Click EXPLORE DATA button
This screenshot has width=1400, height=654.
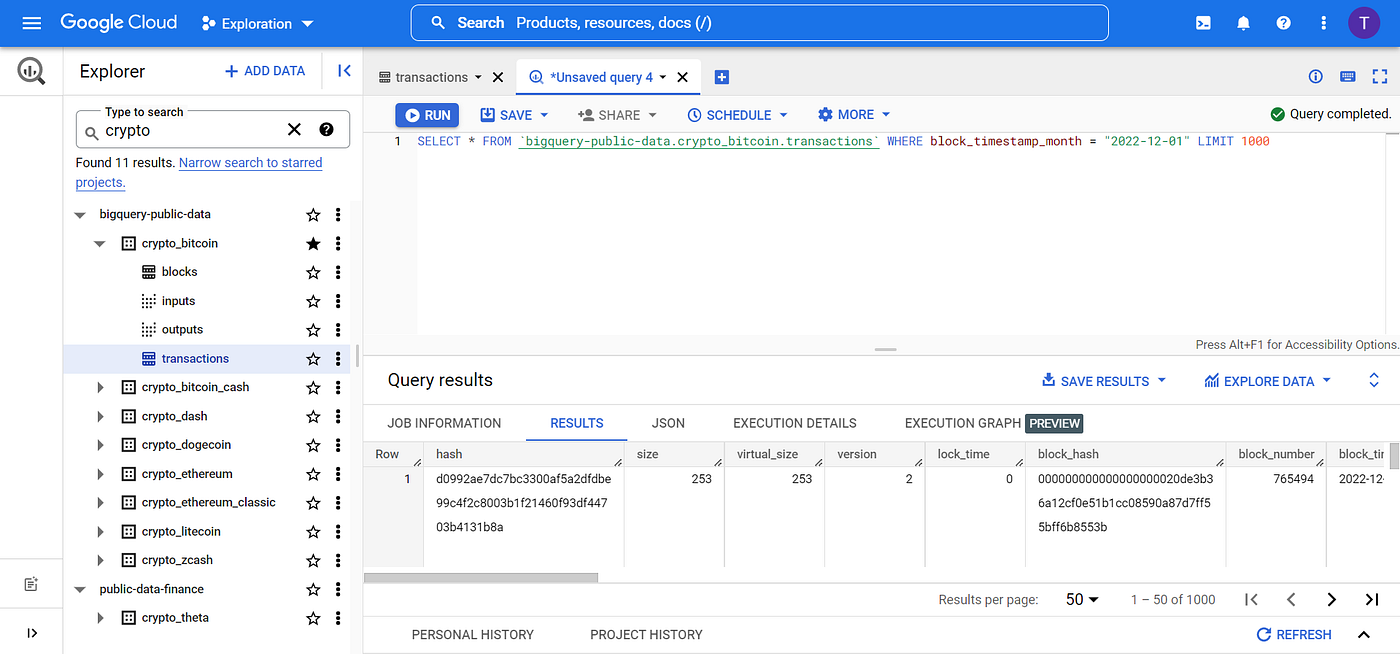click(x=1268, y=380)
